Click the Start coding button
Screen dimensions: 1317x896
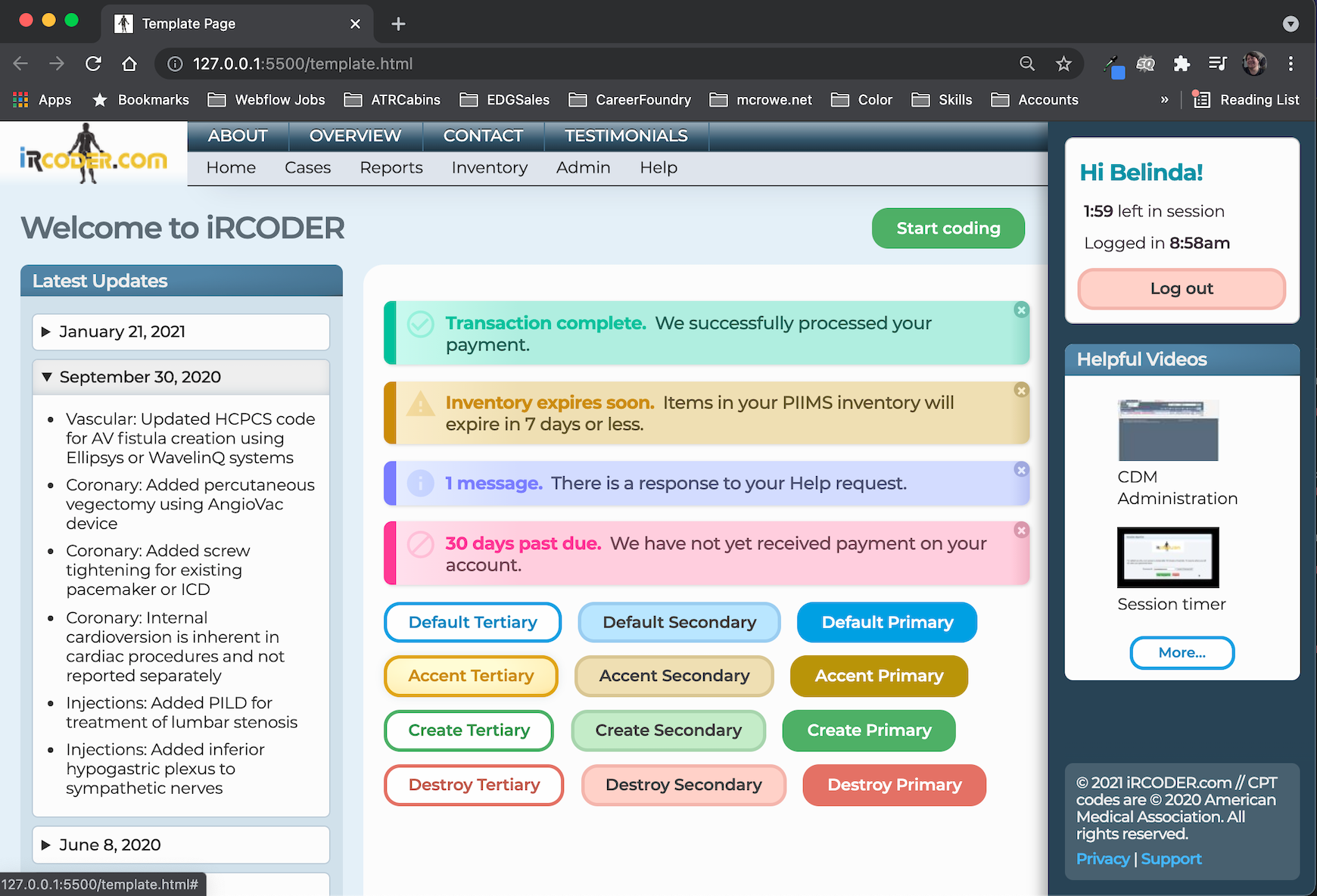tap(948, 229)
